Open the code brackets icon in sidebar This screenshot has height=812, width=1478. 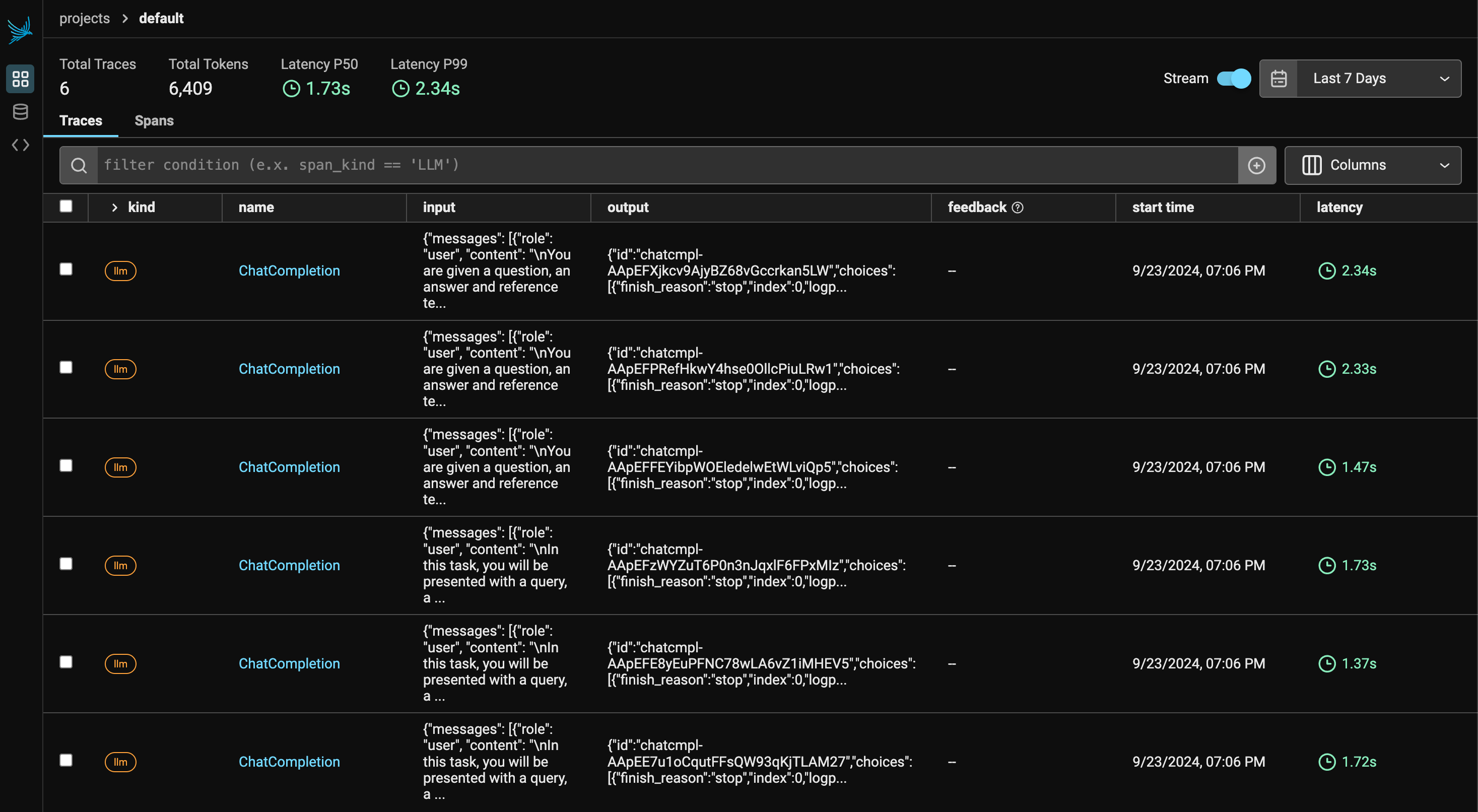[20, 145]
